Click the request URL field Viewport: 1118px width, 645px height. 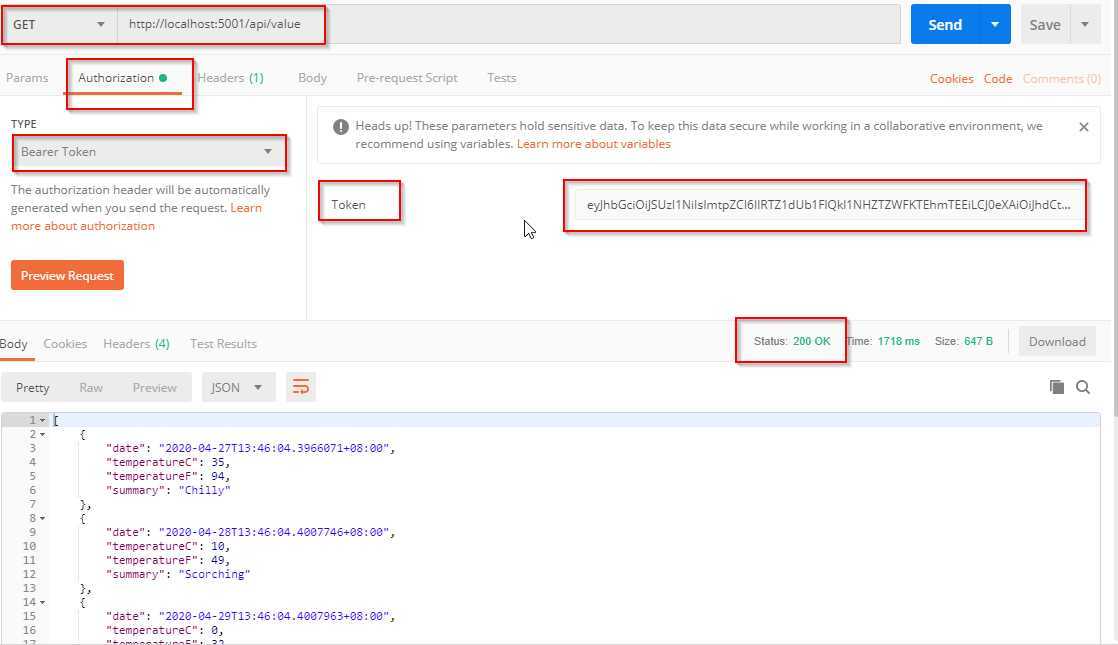[x=508, y=24]
